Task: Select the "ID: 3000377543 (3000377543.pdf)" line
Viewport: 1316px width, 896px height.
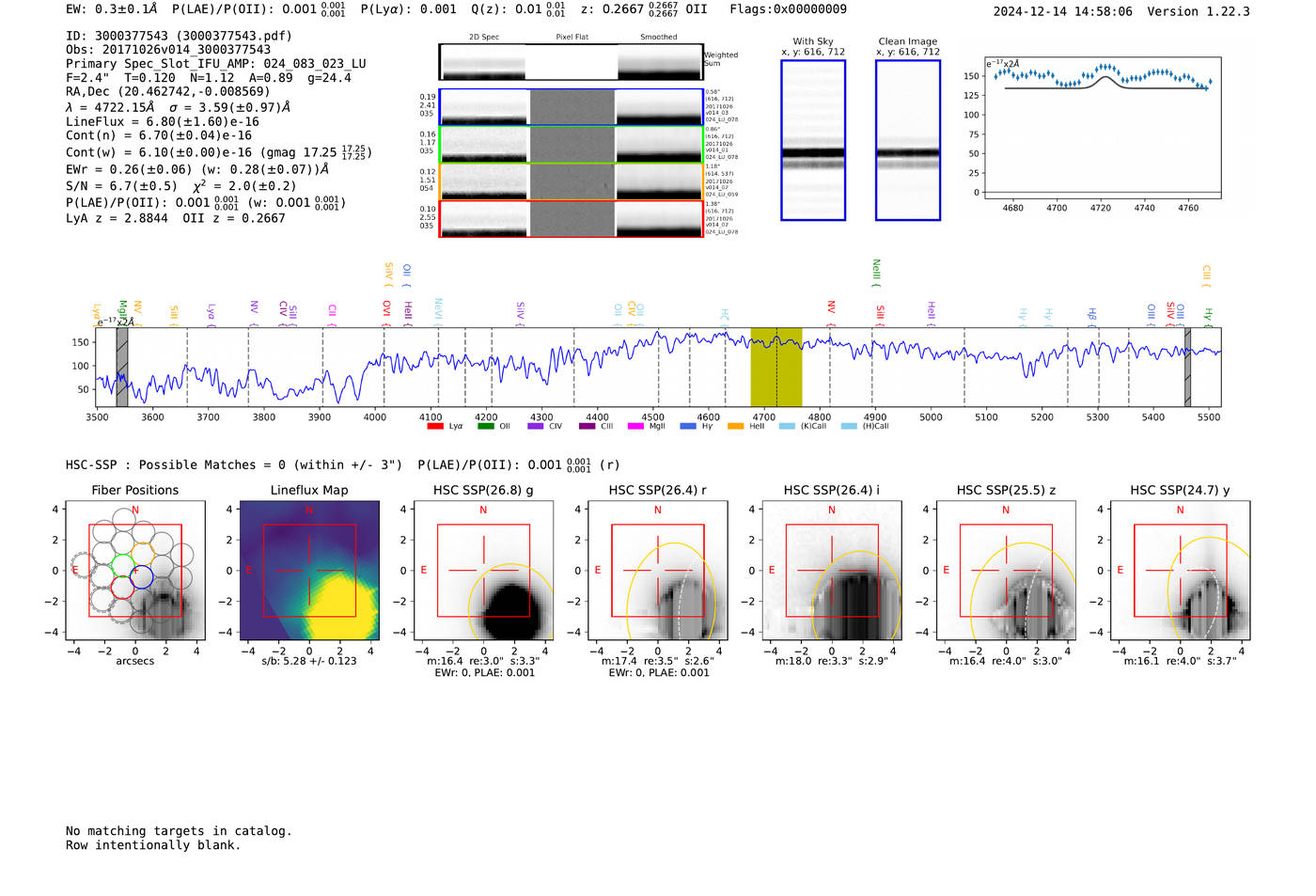Action: tap(179, 36)
